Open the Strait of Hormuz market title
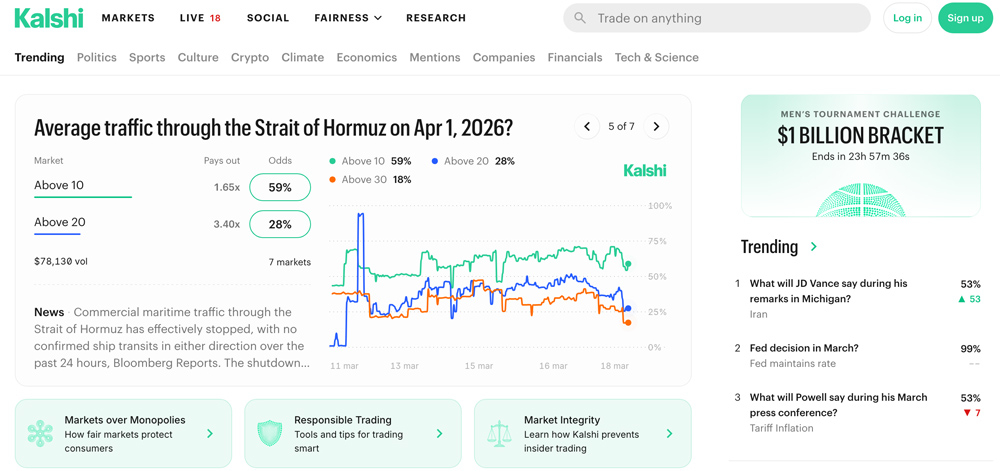The height and width of the screenshot is (471, 1000). [273, 128]
